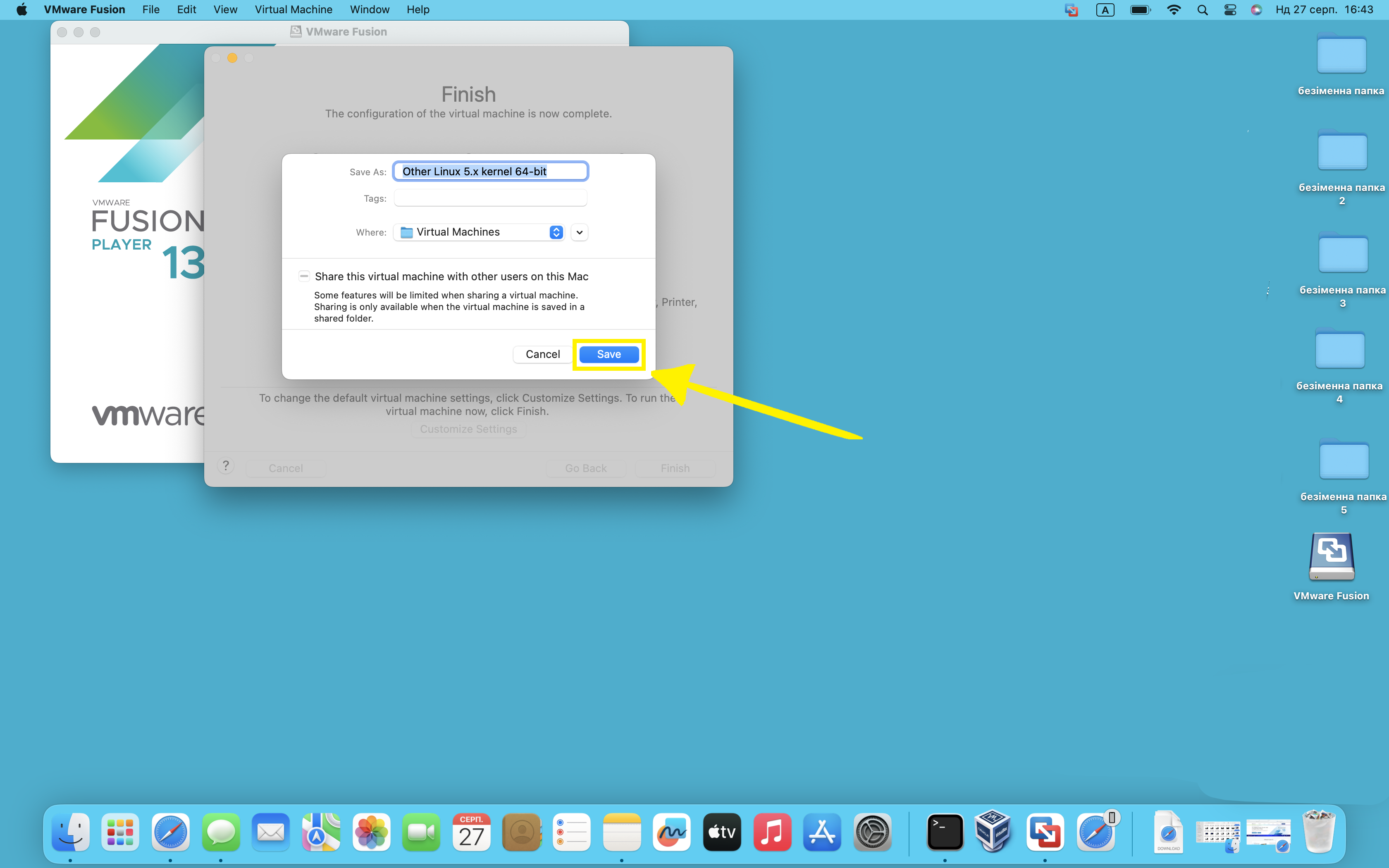Focus the Tags input field
This screenshot has height=868, width=1389.
pos(490,198)
